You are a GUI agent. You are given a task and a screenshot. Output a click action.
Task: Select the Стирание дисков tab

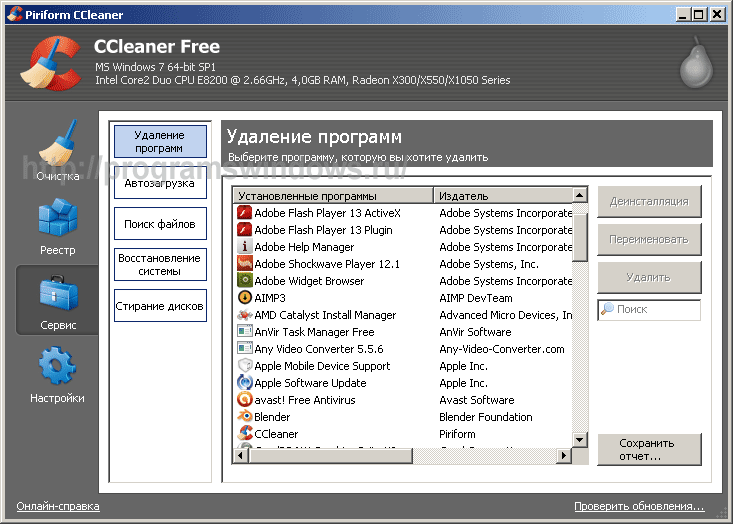[x=160, y=306]
